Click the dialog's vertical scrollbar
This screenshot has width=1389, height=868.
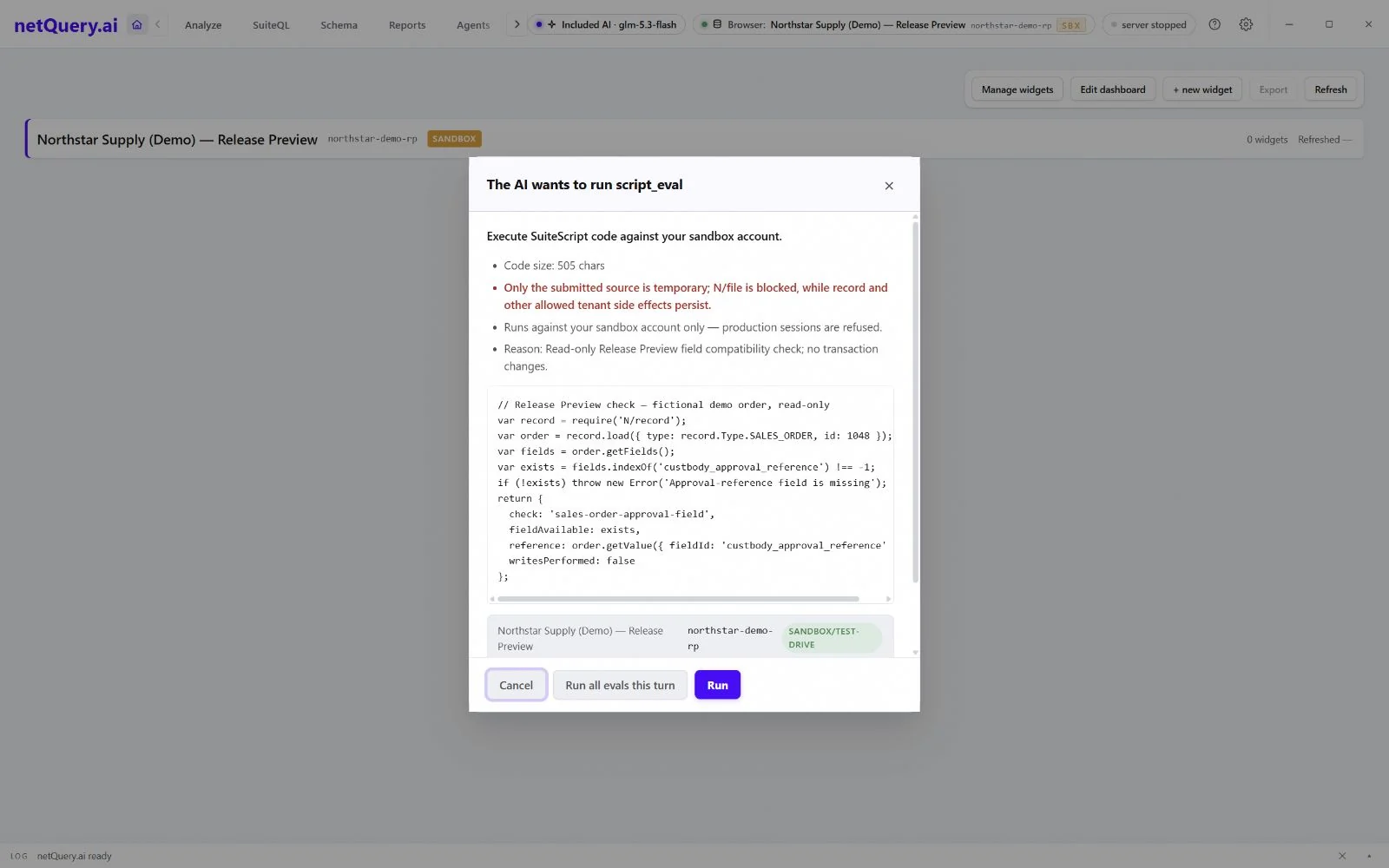pos(915,402)
